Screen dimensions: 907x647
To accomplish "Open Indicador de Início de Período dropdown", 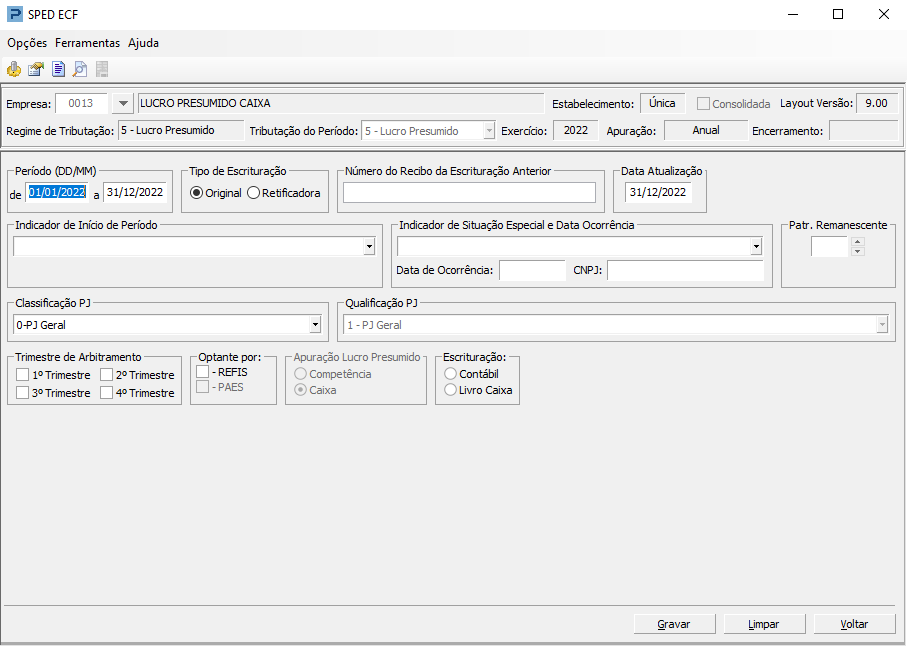I will pyautogui.click(x=369, y=247).
